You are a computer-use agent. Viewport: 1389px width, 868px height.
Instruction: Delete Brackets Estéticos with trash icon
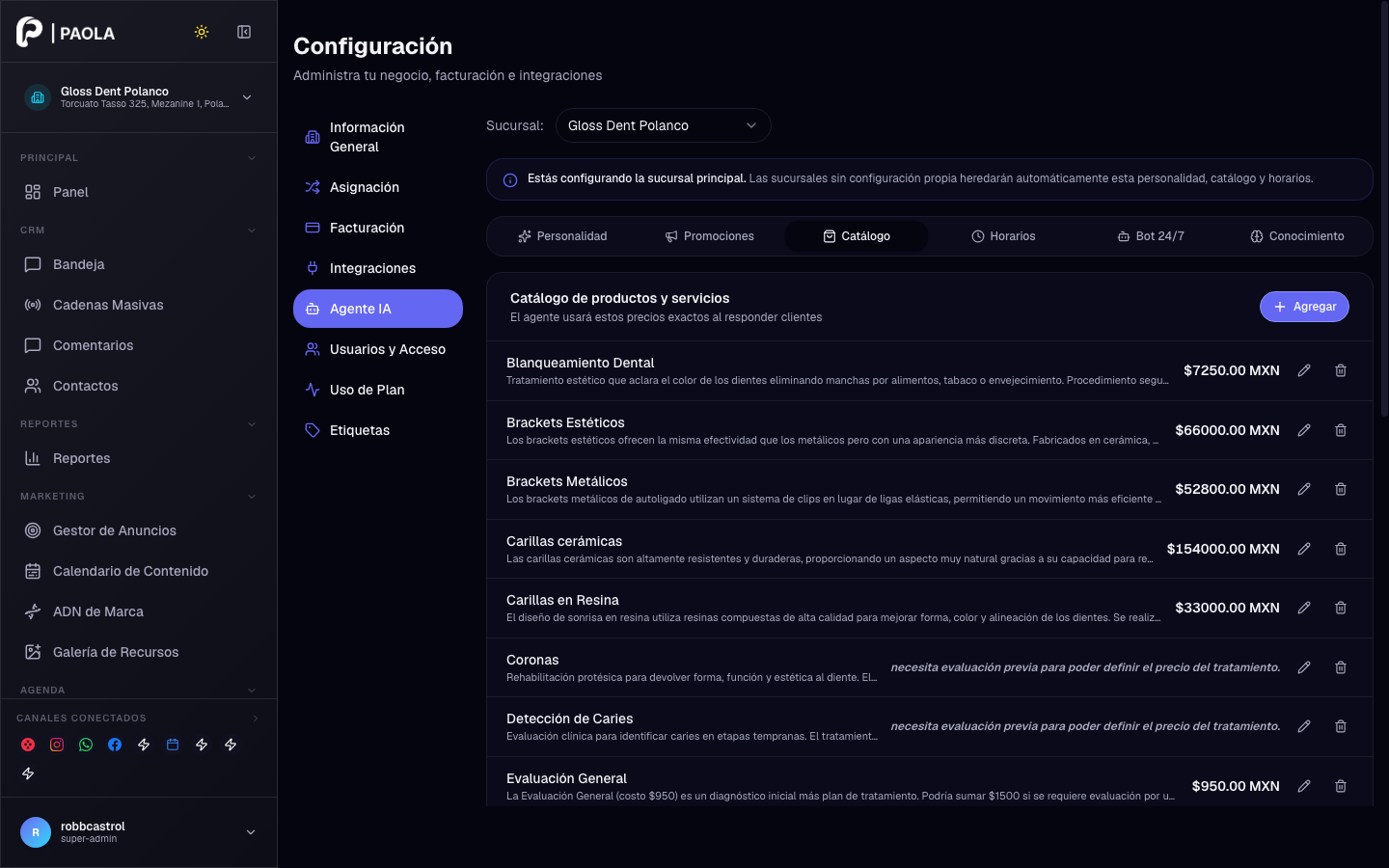pyautogui.click(x=1341, y=430)
